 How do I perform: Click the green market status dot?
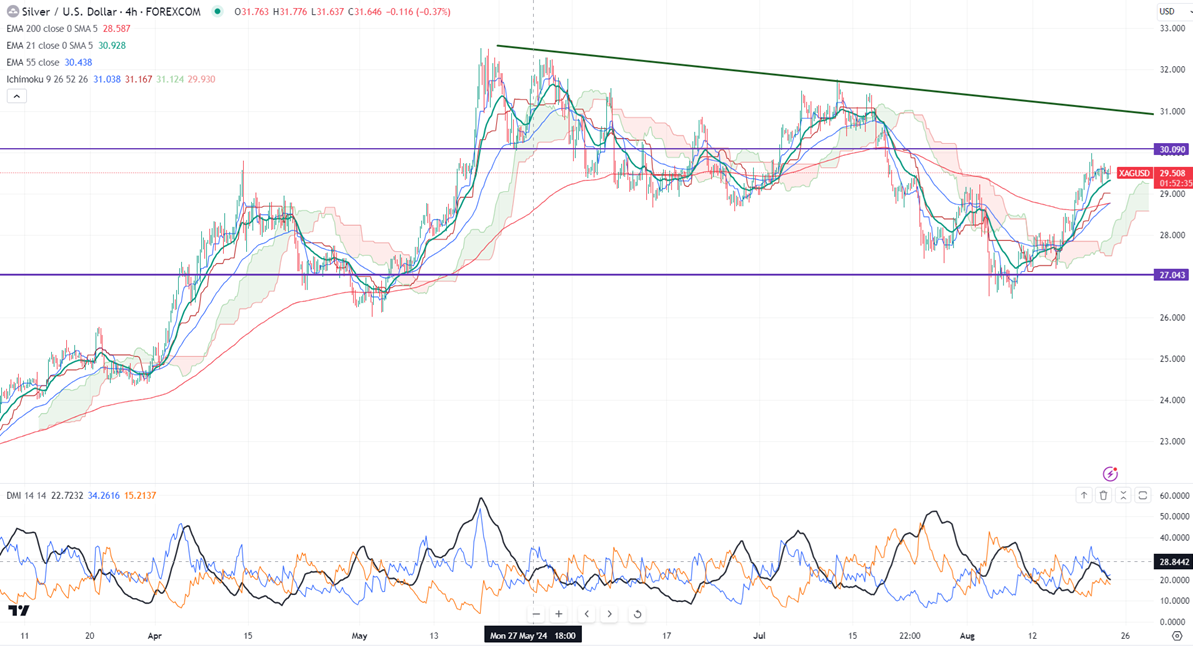(x=218, y=11)
